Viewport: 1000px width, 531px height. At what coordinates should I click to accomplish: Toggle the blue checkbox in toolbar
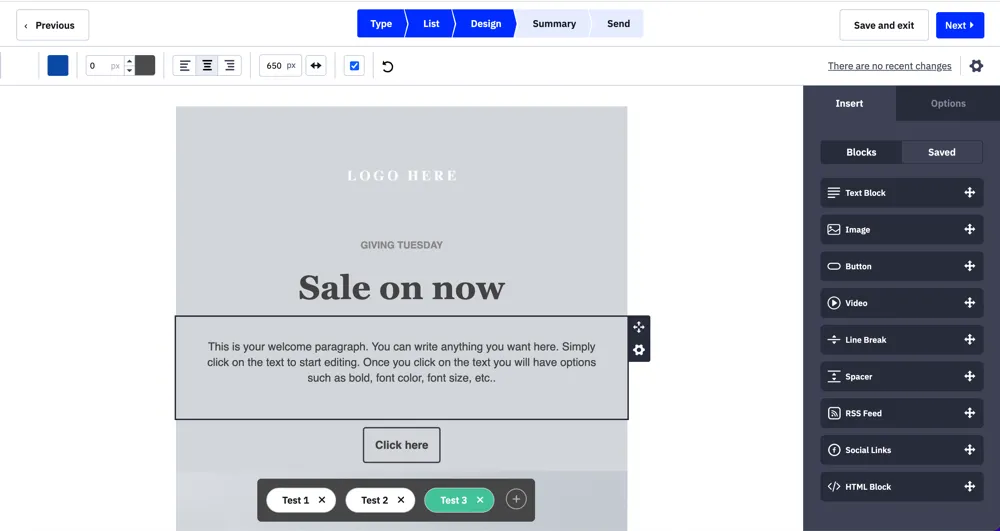(354, 66)
